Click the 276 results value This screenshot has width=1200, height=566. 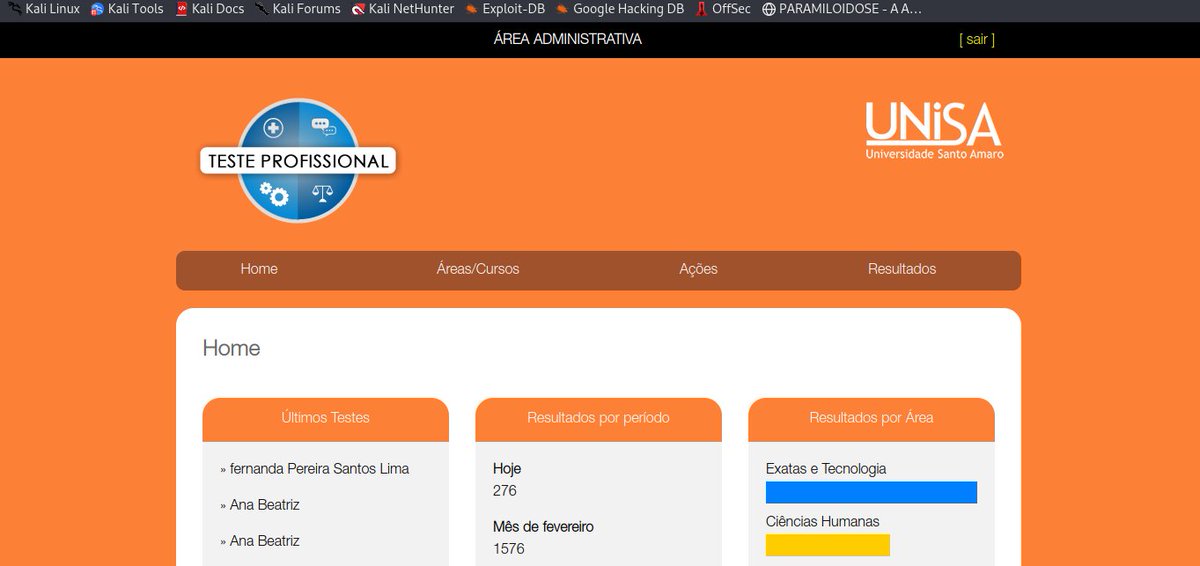pyautogui.click(x=505, y=491)
